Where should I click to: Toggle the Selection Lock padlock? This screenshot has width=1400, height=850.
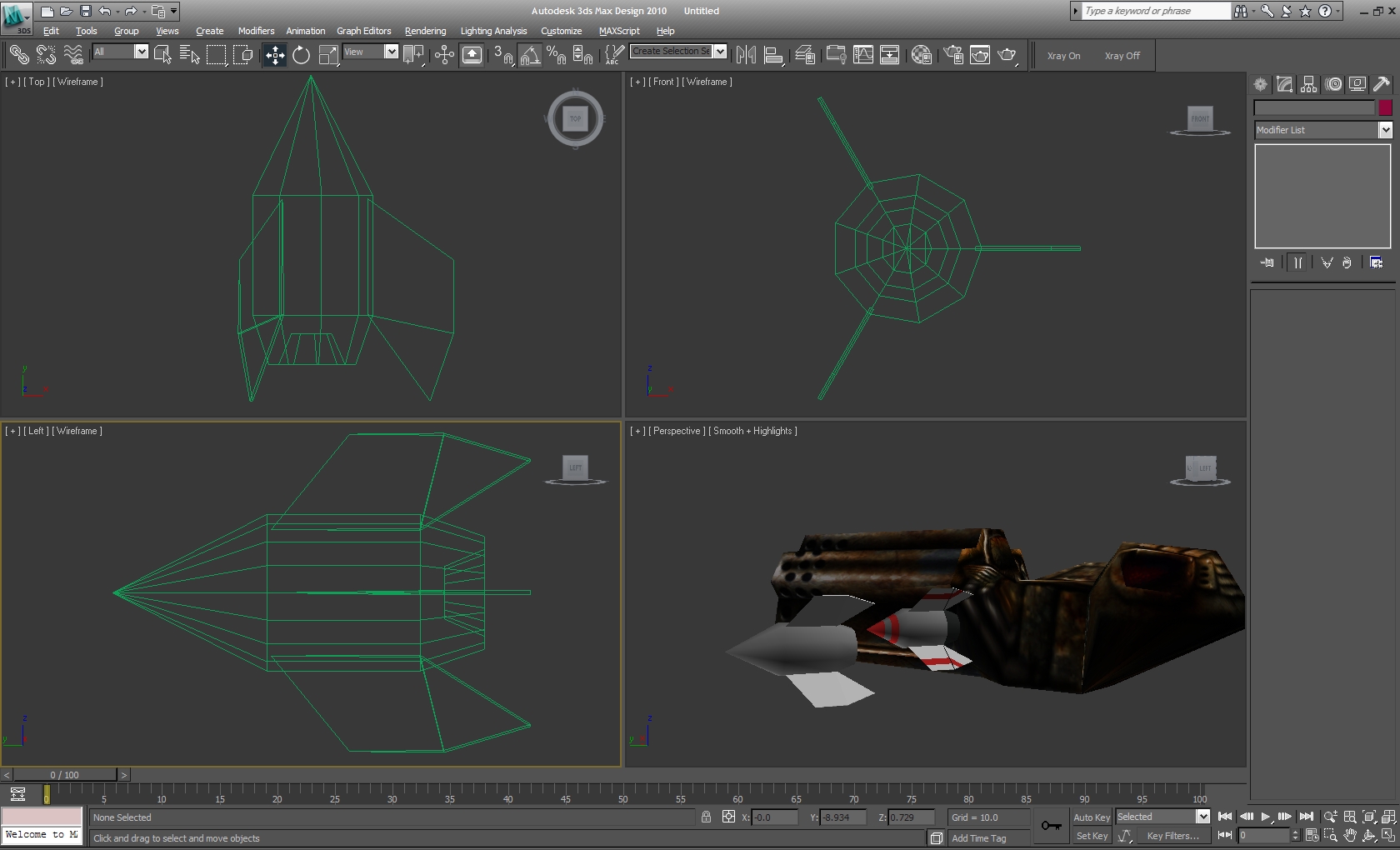click(x=706, y=817)
